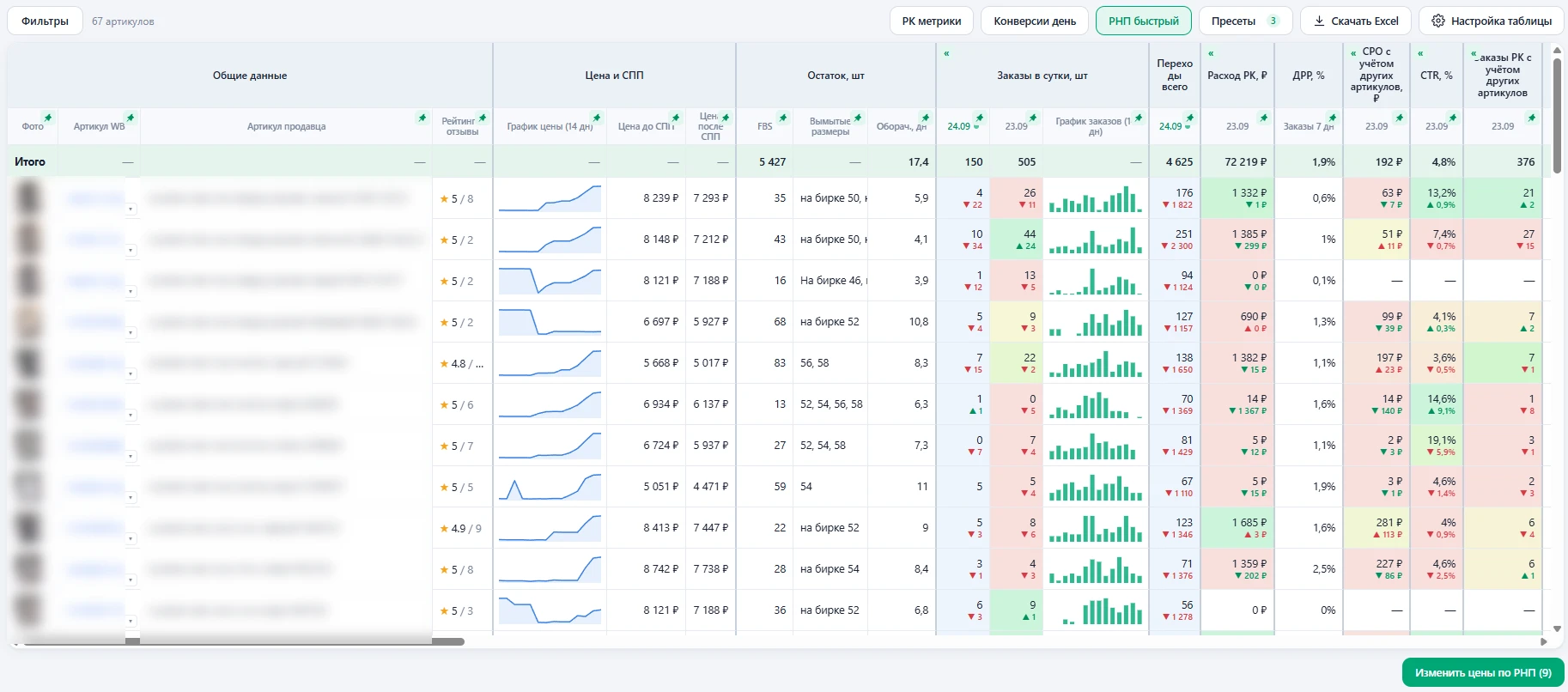The width and height of the screenshot is (1568, 692).
Task: Collapse the CPO с учётом других артикулов group
Action: pos(1353,53)
